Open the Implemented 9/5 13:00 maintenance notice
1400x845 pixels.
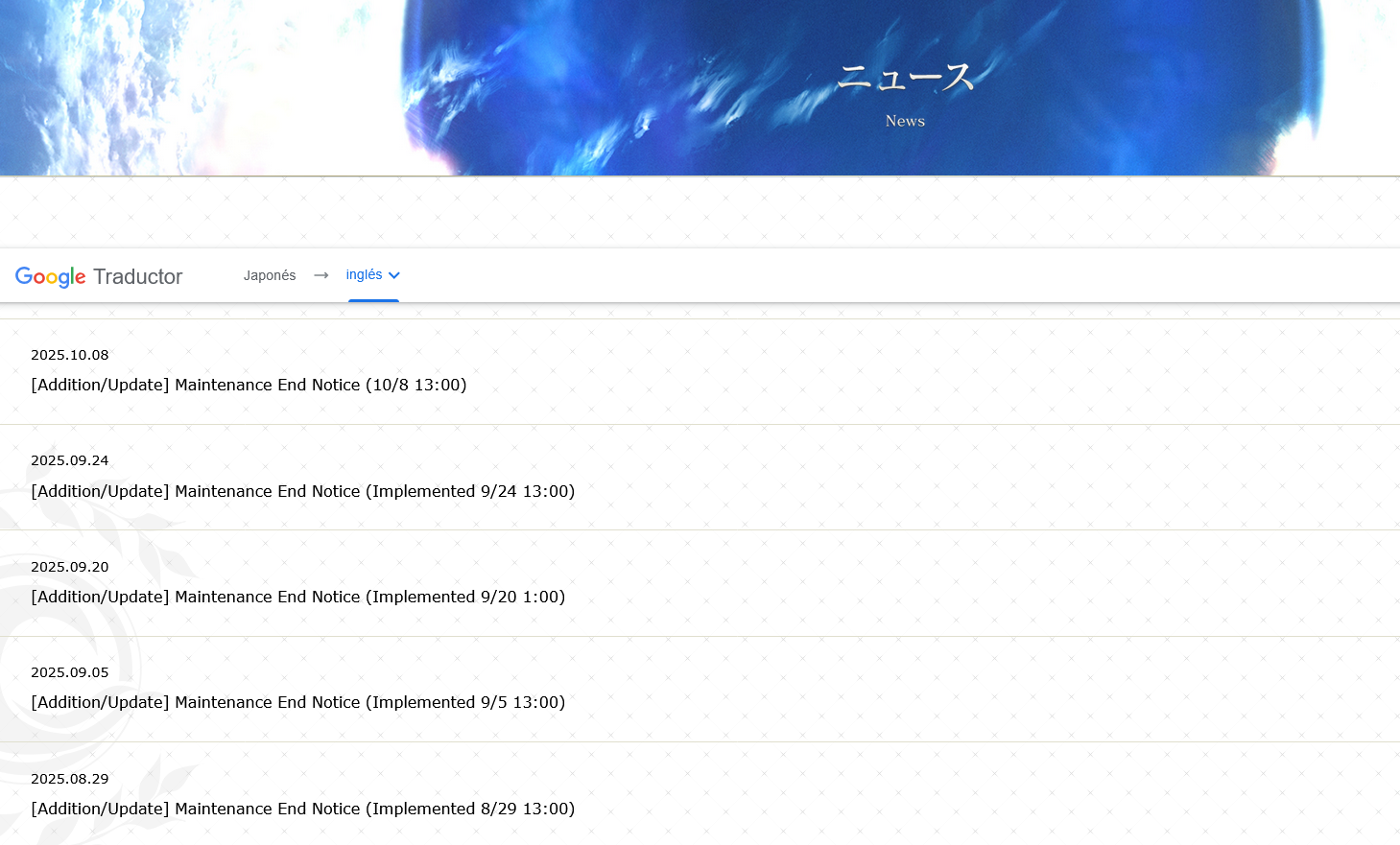(298, 702)
